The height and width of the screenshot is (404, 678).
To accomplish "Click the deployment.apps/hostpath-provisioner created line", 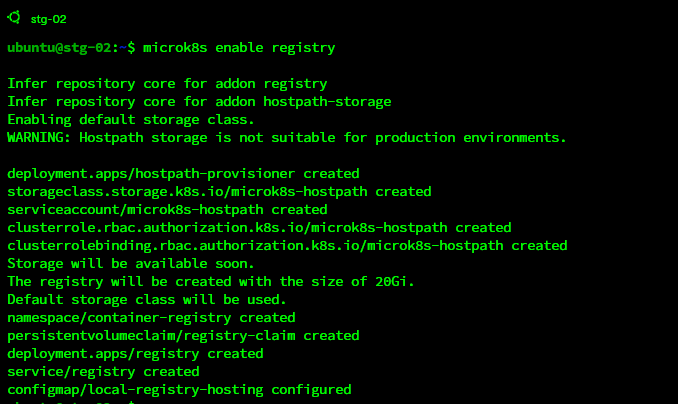I will (x=183, y=173).
